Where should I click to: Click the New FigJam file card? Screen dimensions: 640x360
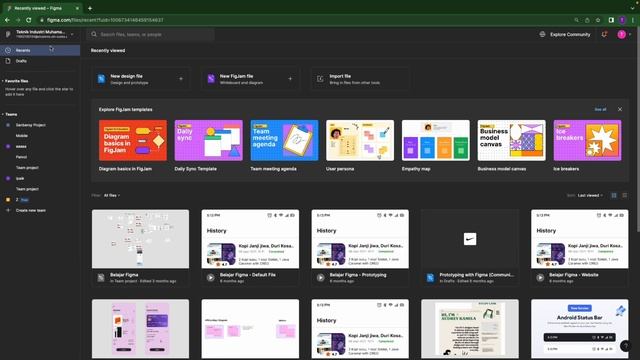(x=250, y=79)
